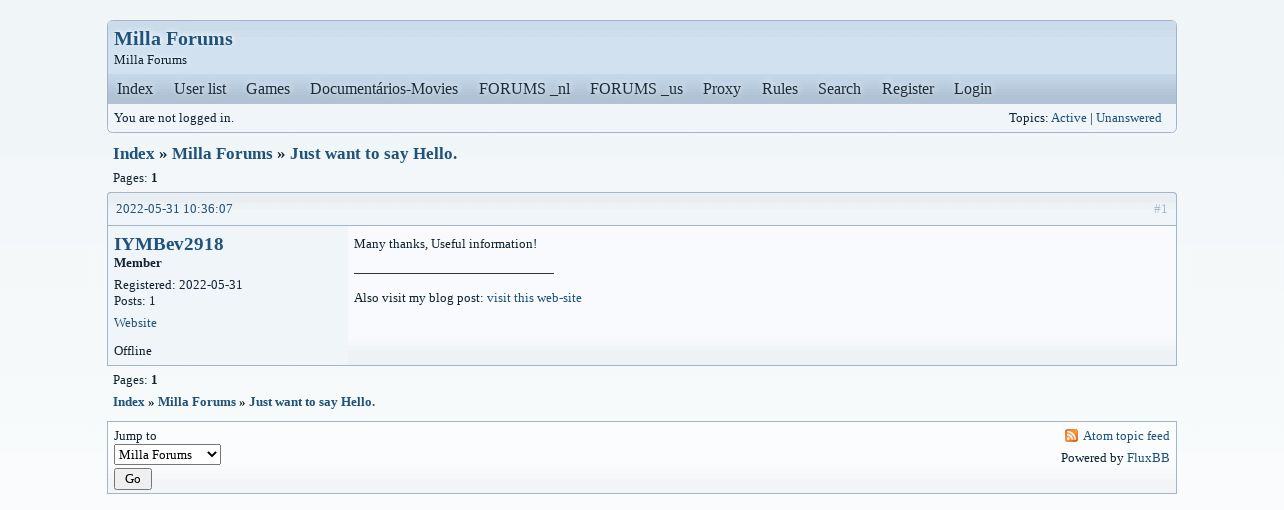
Task: Open the Atom topic feed link
Action: pos(1126,436)
